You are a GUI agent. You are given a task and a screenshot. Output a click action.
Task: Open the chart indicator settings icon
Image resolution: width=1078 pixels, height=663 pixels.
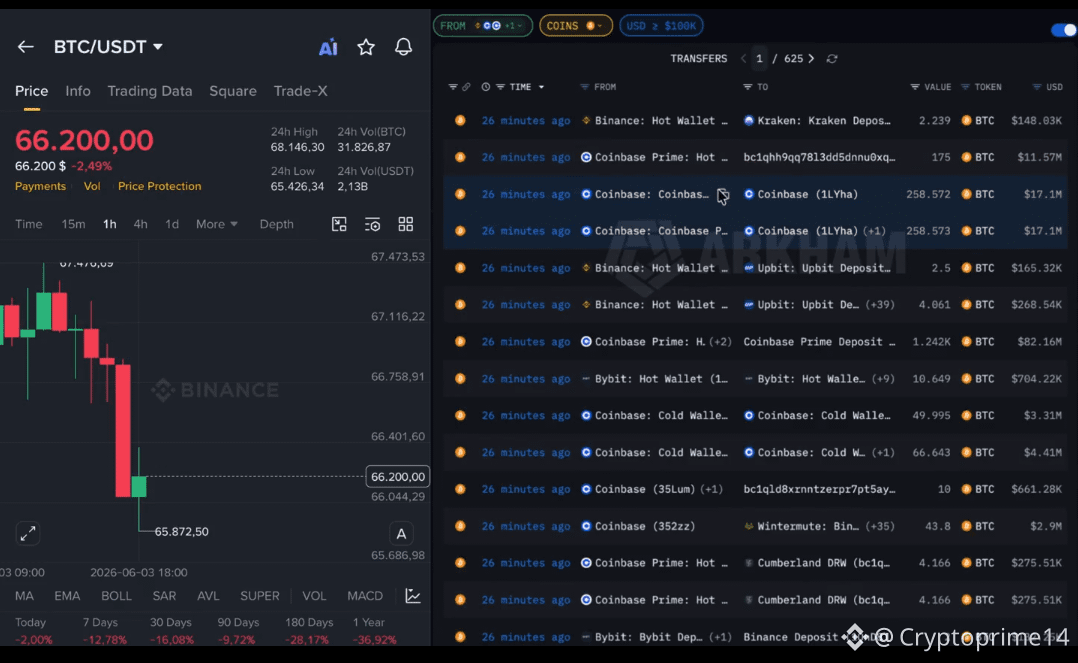pos(372,224)
